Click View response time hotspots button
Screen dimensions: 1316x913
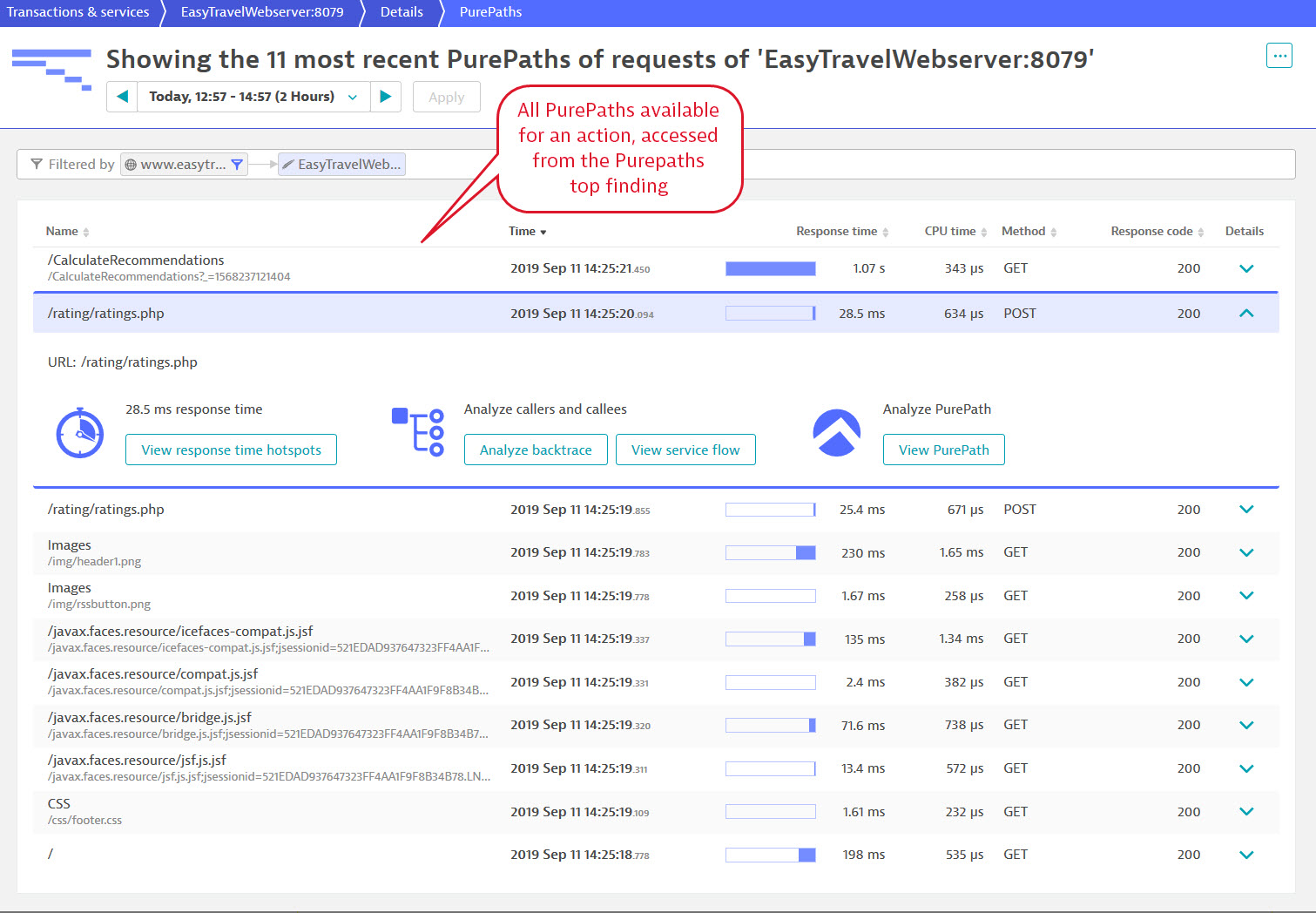pyautogui.click(x=231, y=450)
